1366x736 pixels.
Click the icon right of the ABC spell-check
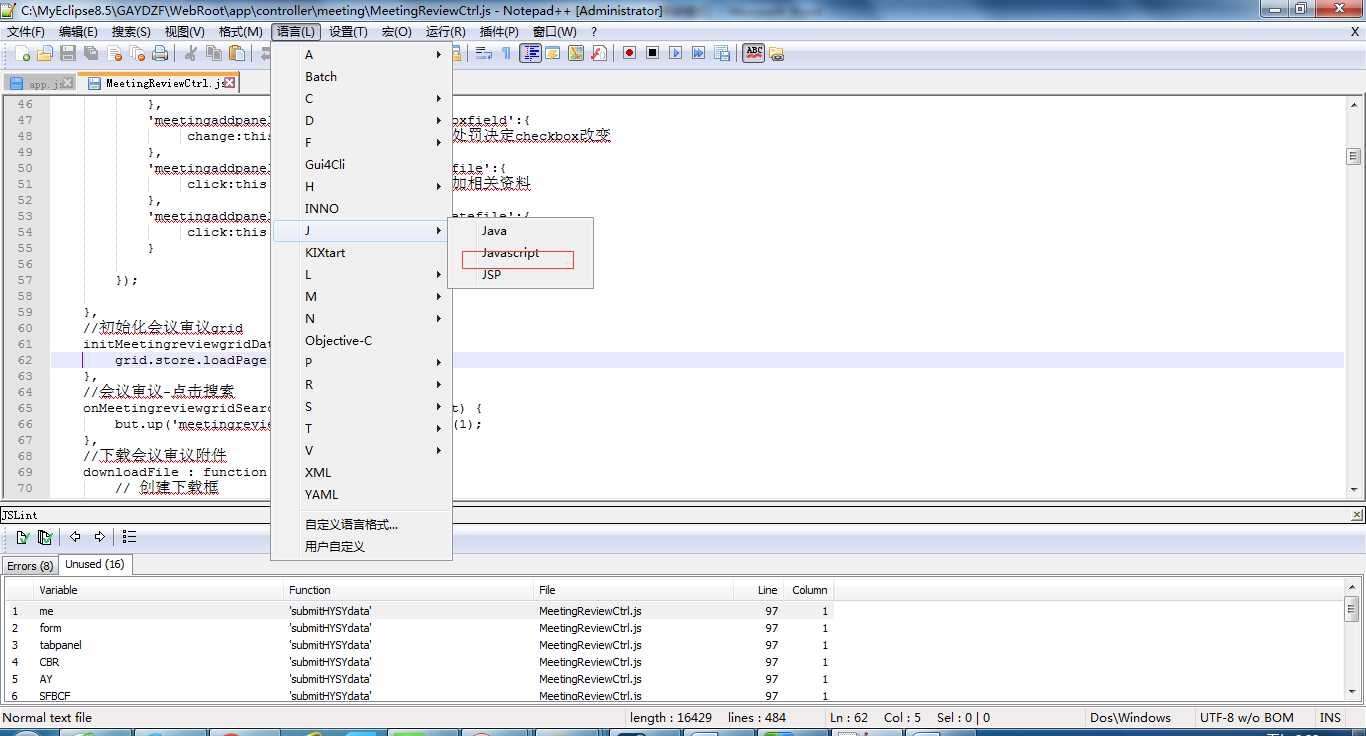(x=776, y=53)
